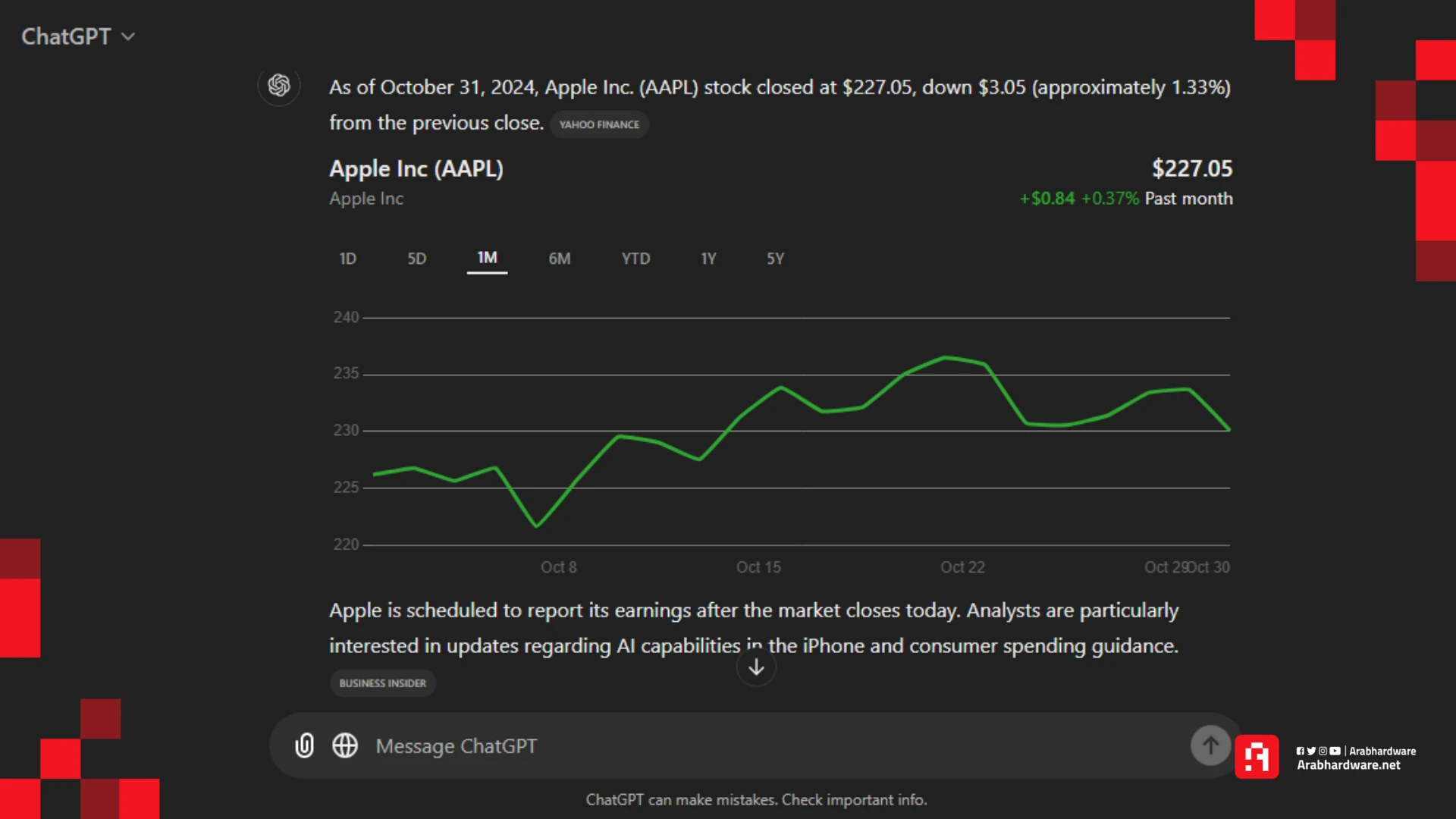Open the Business Insider source citation
Screen dimensions: 1456x819
tap(382, 683)
